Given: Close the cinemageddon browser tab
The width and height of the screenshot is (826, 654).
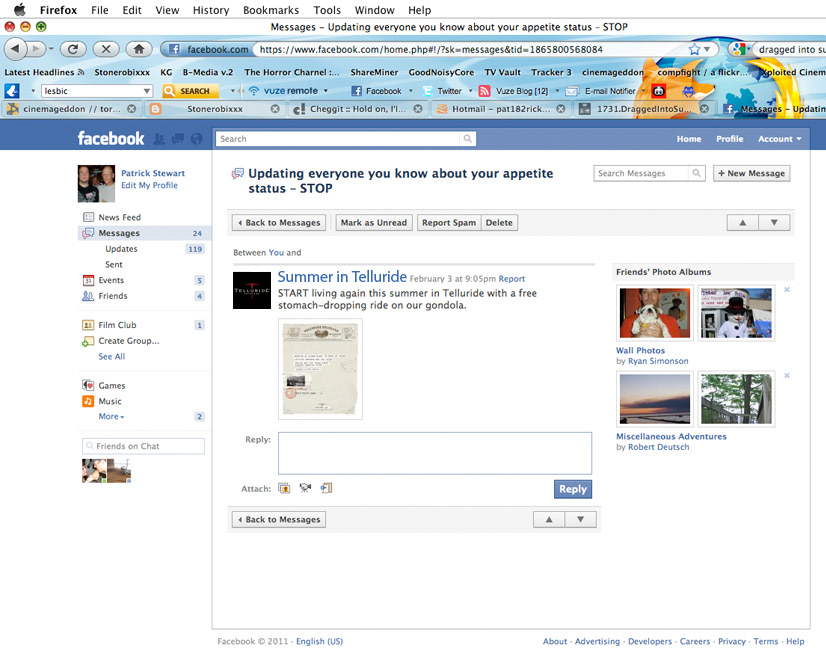Looking at the screenshot, I should (132, 109).
